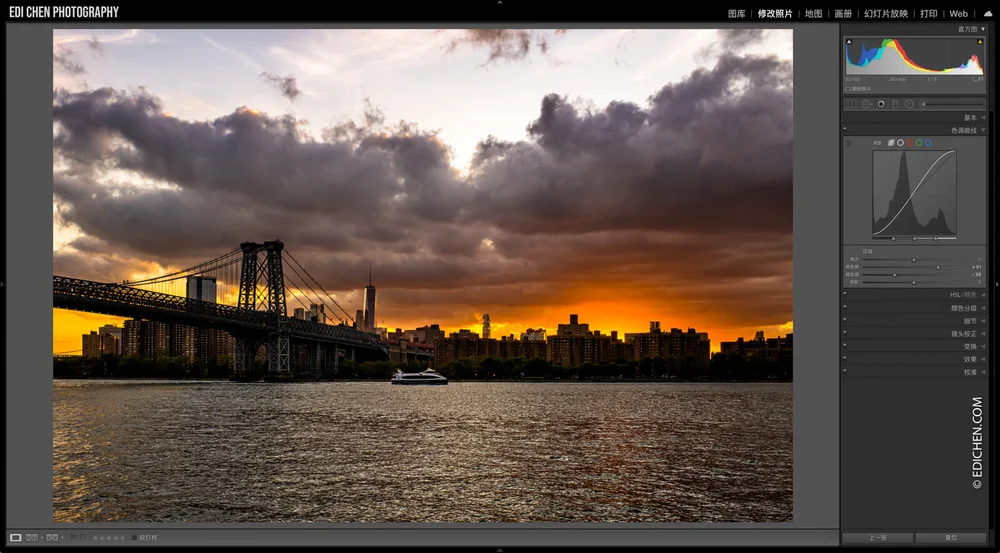Click the 阴影 slider handle in 区域
Screen dimensions: 1000x553
[914, 283]
